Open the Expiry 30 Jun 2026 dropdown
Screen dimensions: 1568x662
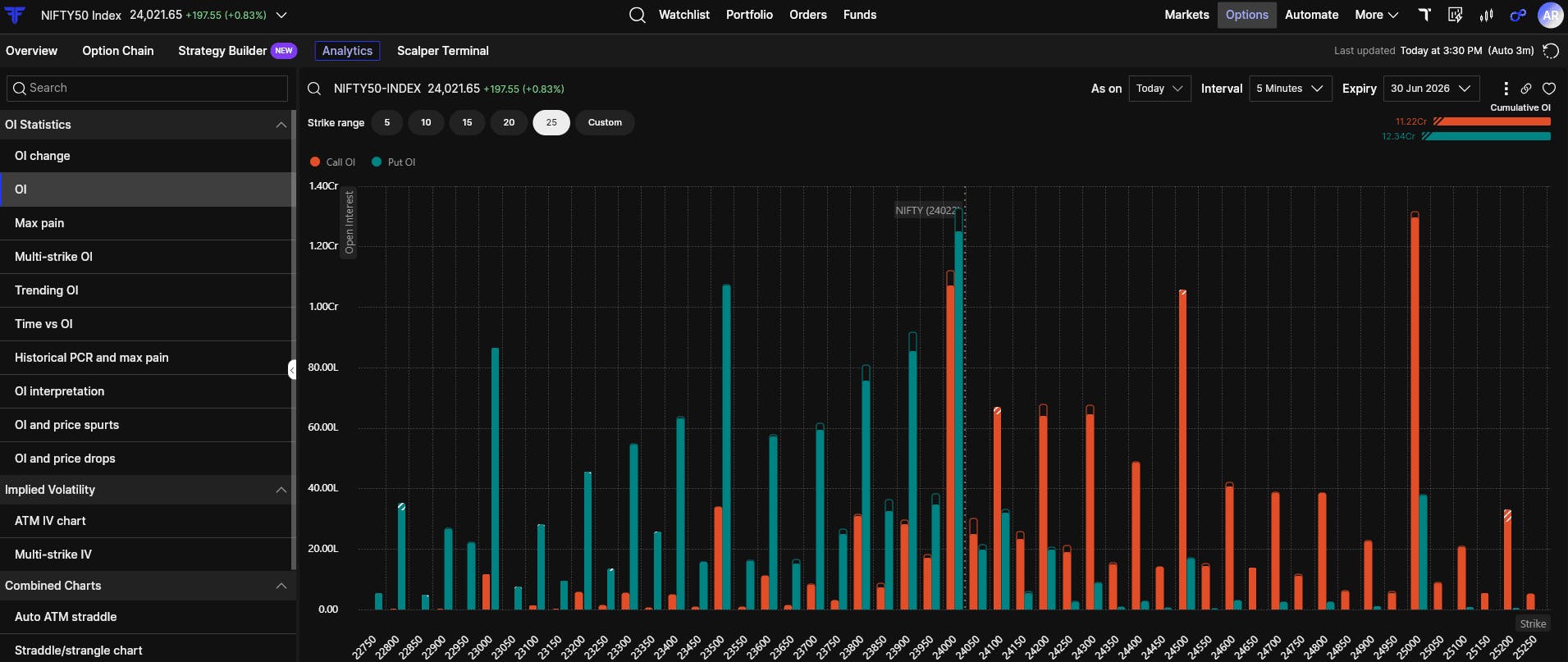point(1432,89)
